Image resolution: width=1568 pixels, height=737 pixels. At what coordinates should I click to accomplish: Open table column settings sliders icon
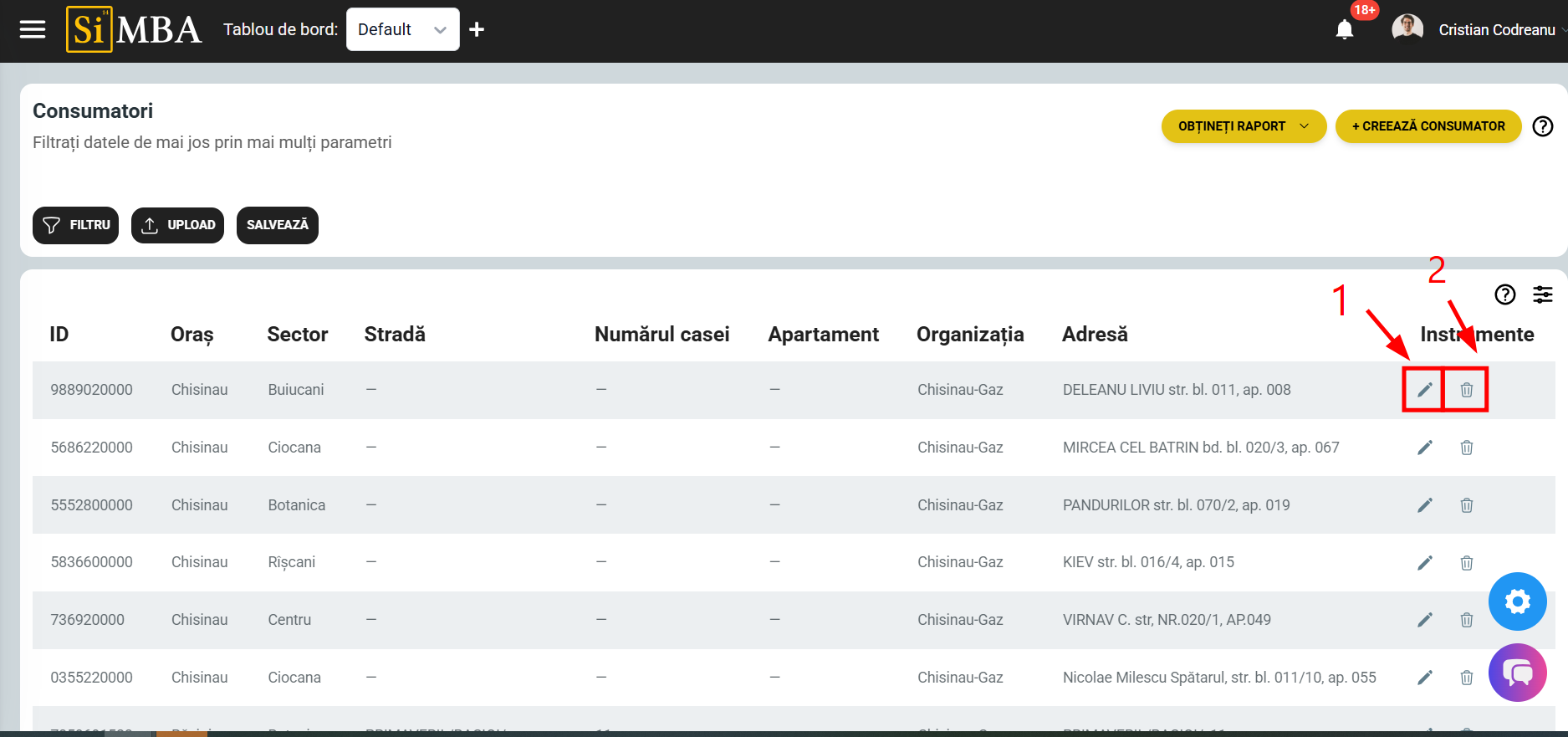pos(1542,294)
